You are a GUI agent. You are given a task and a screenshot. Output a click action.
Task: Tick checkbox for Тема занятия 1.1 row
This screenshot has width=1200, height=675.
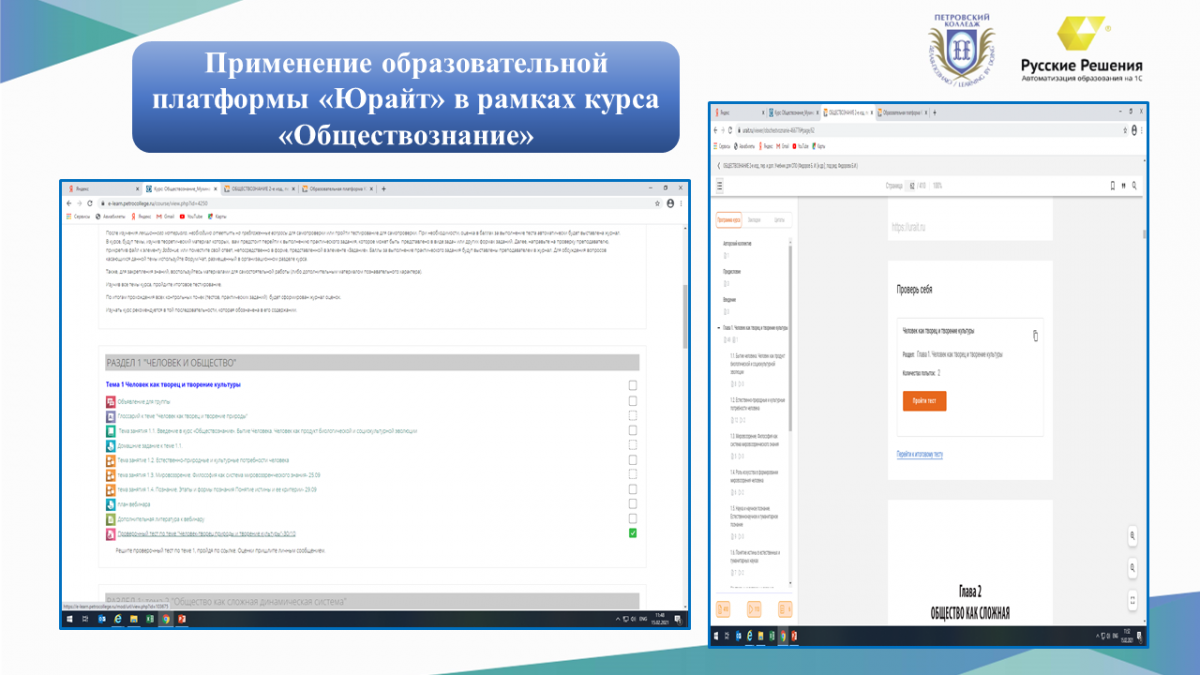tap(632, 430)
